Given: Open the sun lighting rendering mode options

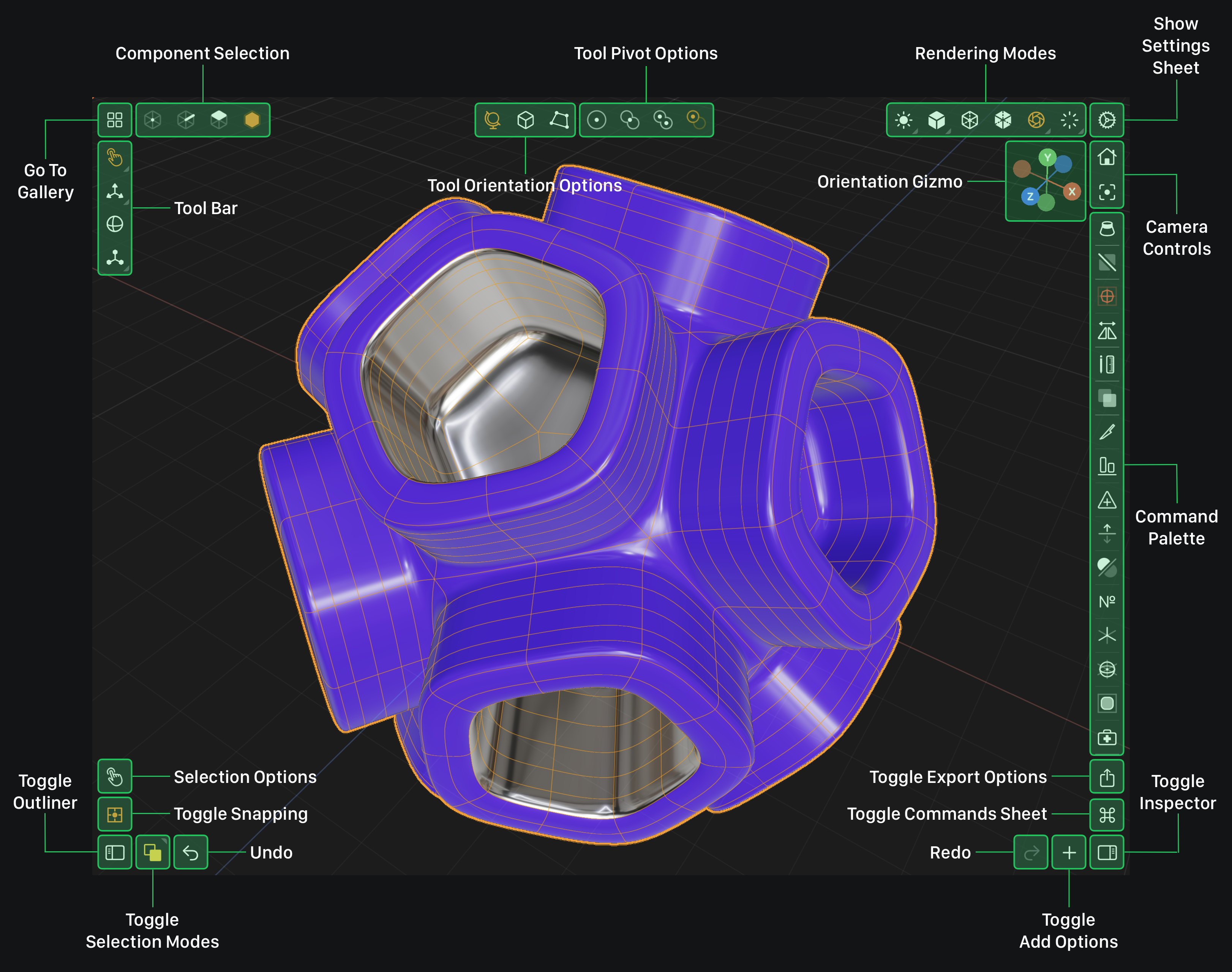Looking at the screenshot, I should click(904, 120).
